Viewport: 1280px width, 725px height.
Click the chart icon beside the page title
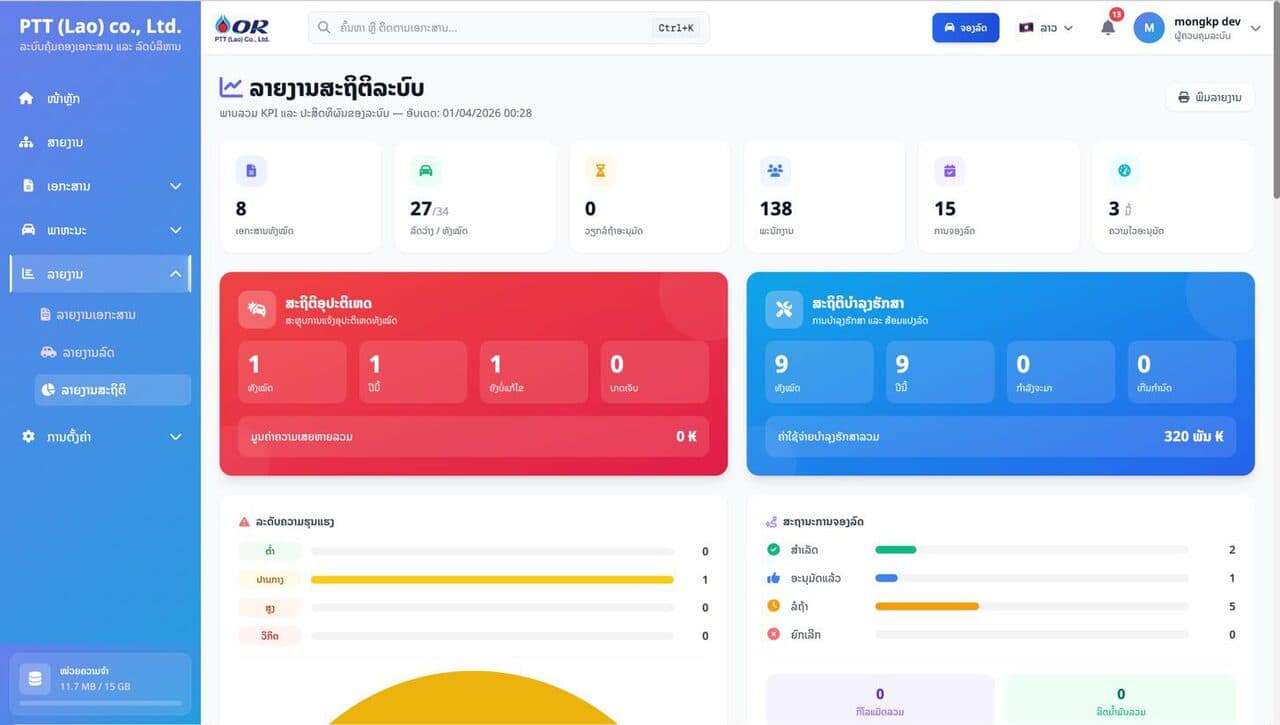tap(231, 88)
